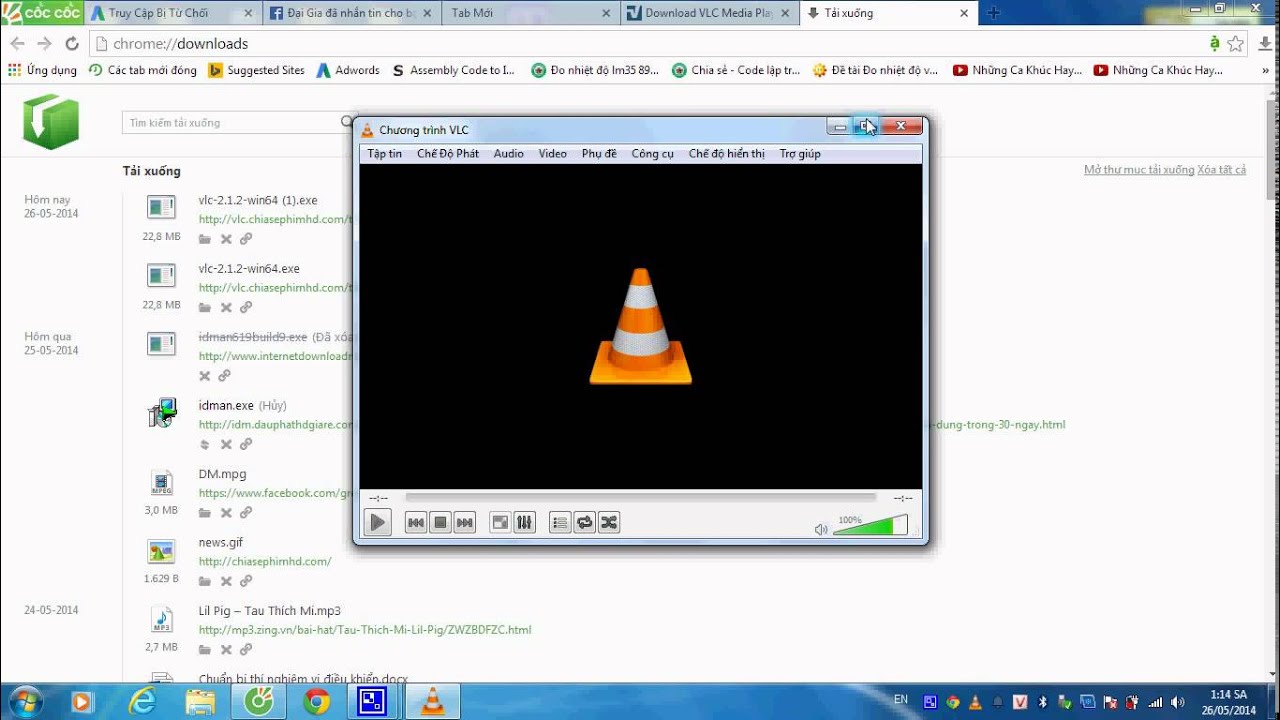This screenshot has height=720, width=1280.
Task: Open VLC Phụ đề menu
Action: pyautogui.click(x=599, y=154)
